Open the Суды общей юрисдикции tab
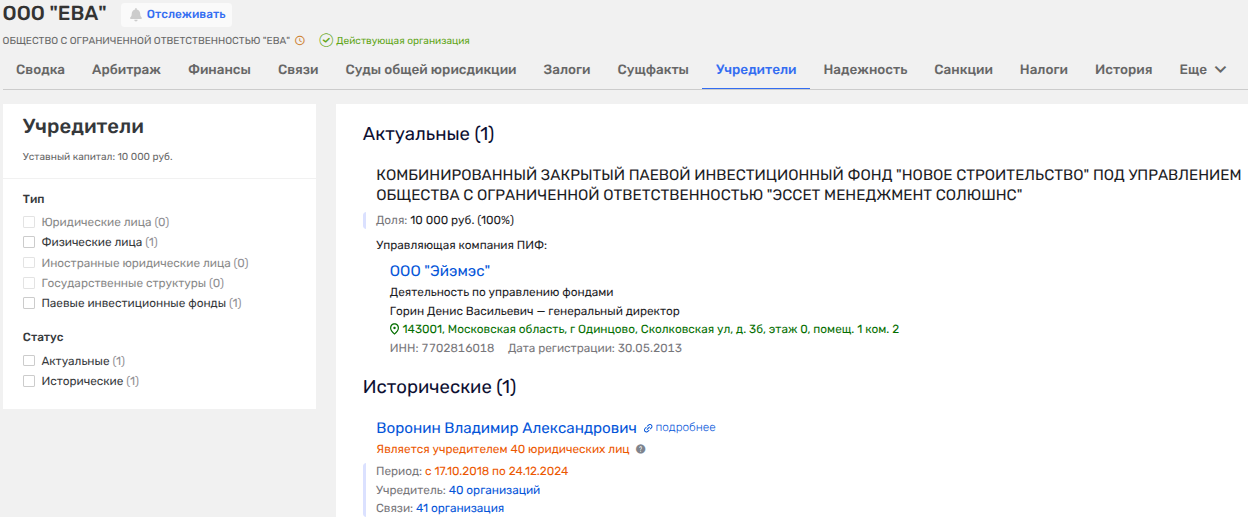This screenshot has height=517, width=1248. point(431,70)
